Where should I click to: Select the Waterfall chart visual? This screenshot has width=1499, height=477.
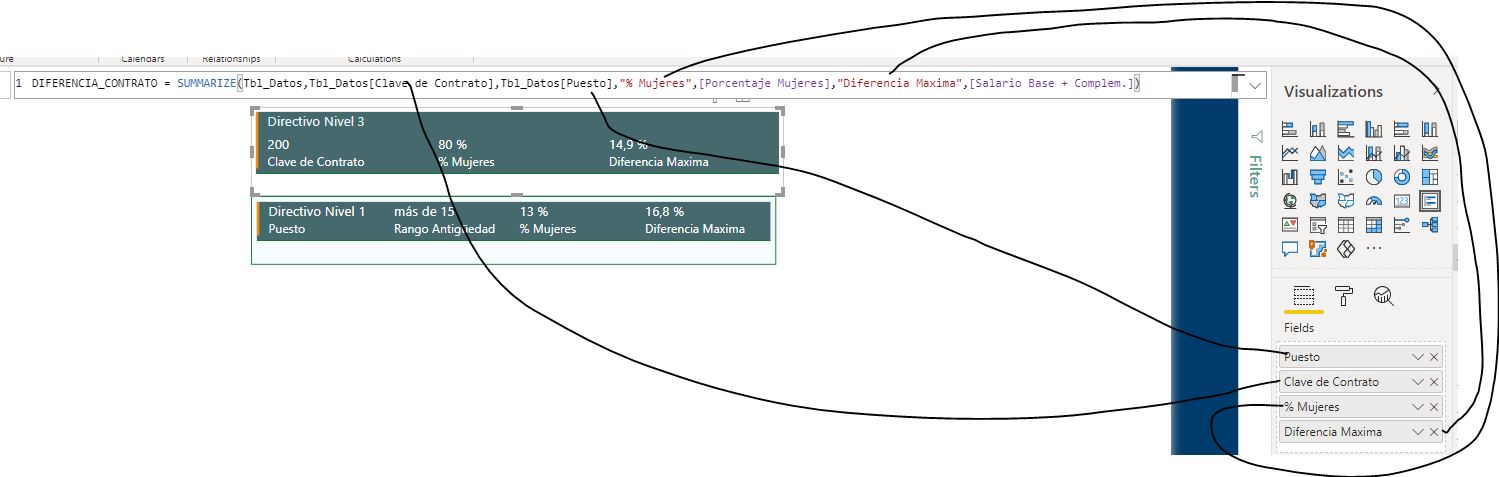click(x=1290, y=177)
